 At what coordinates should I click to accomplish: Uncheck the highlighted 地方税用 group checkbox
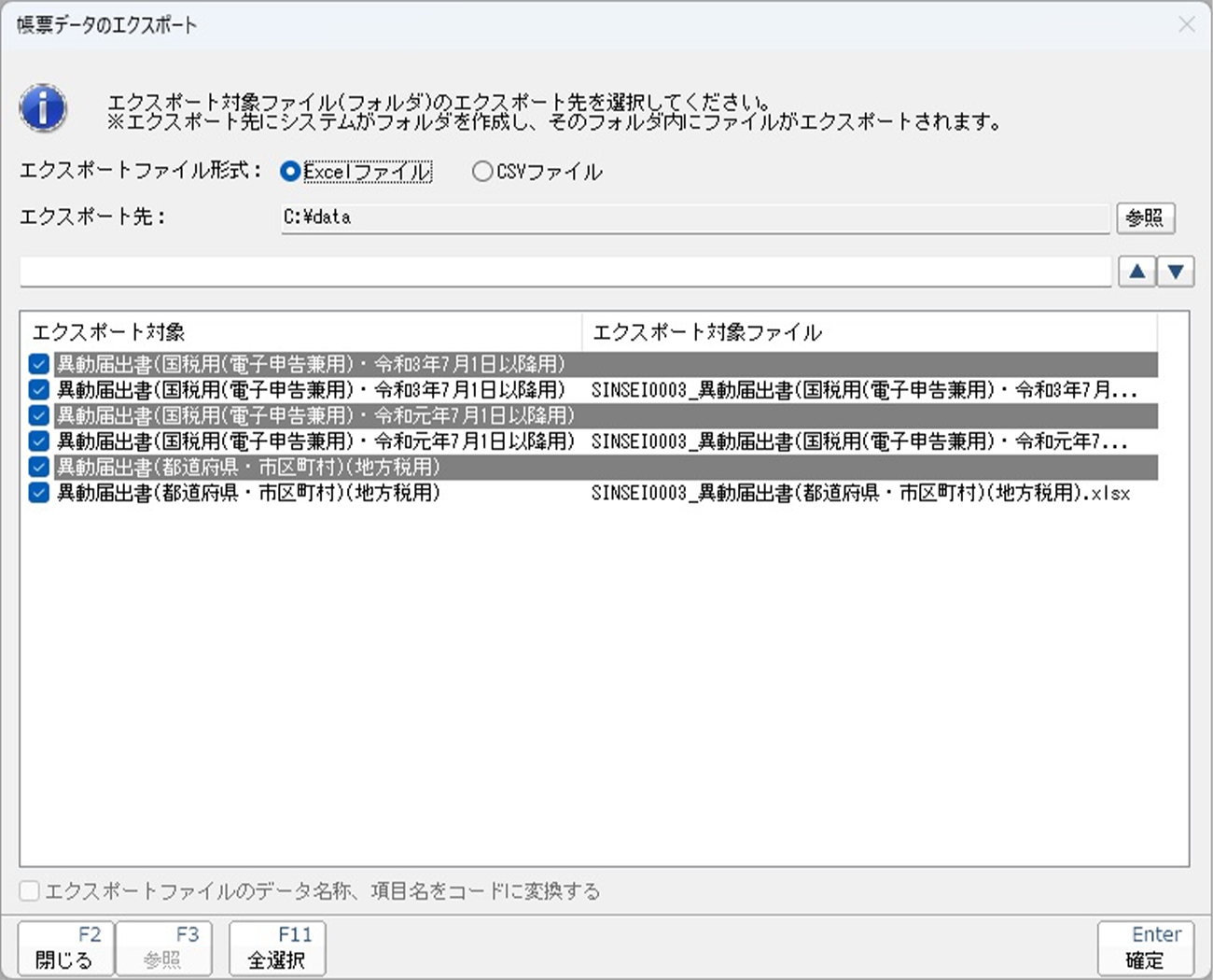(38, 467)
